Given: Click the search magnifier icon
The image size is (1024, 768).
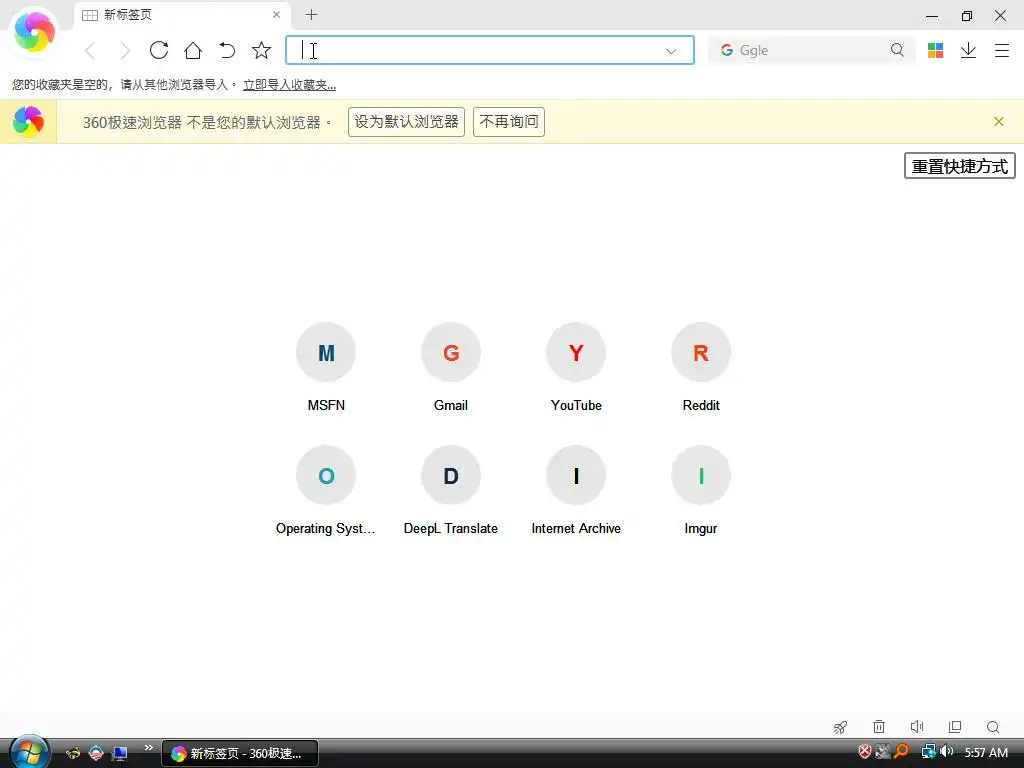Looking at the screenshot, I should coord(897,50).
